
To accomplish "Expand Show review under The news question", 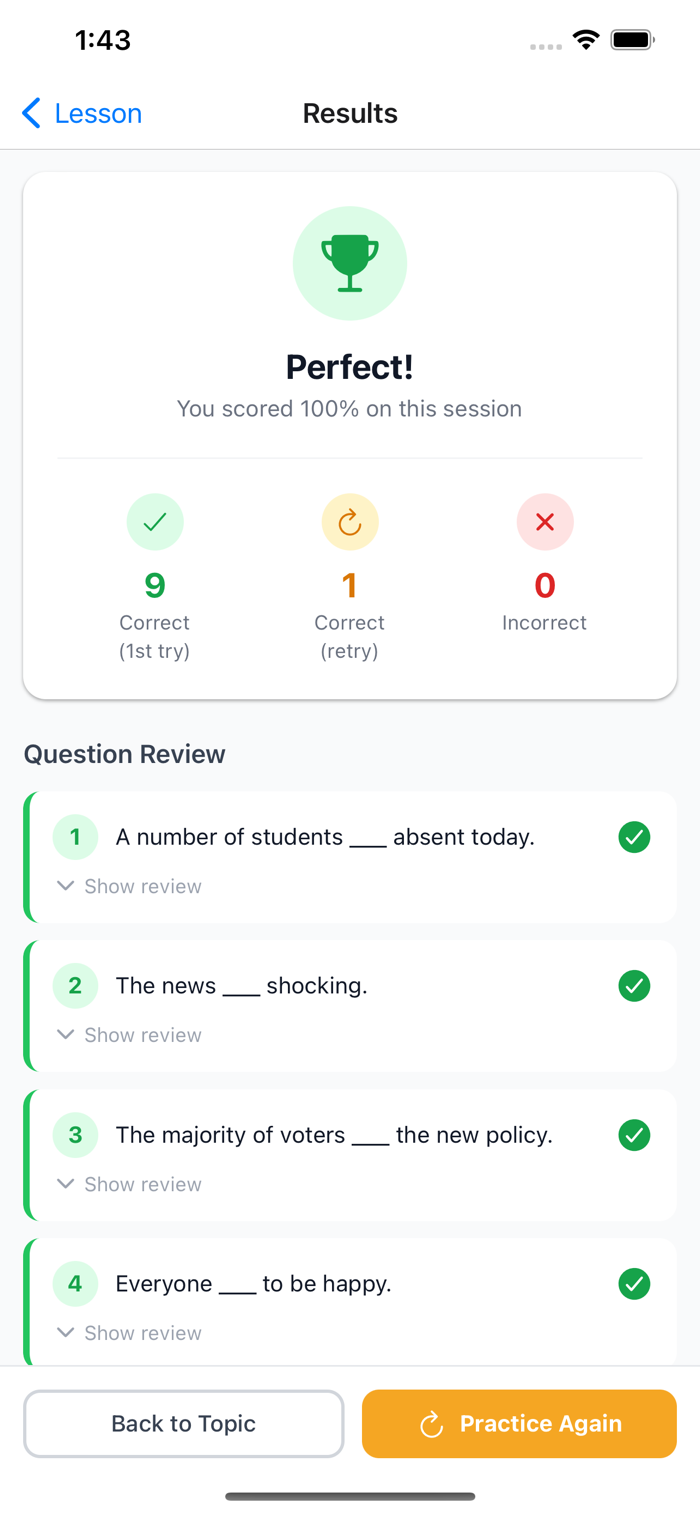I will click(x=130, y=1035).
